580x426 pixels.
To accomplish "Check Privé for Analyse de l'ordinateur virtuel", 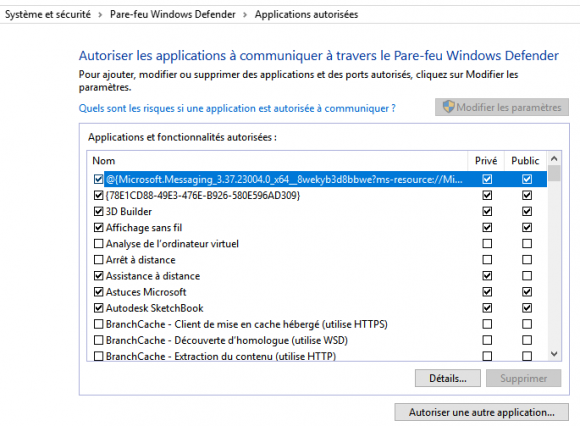I will pyautogui.click(x=487, y=244).
